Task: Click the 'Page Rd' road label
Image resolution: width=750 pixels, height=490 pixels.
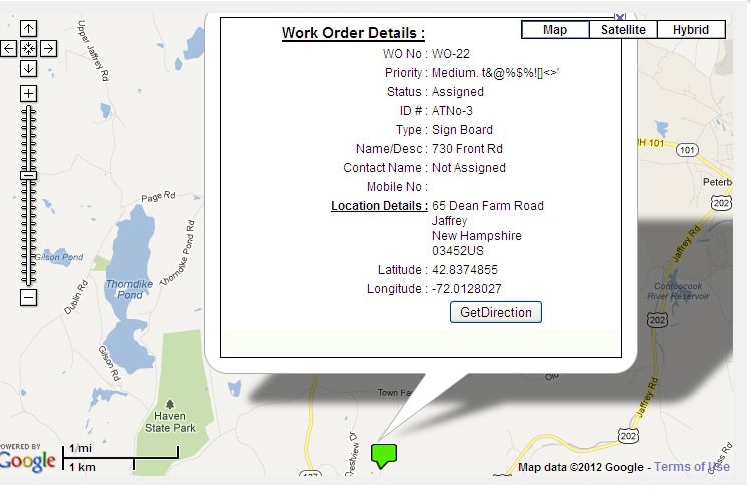Action: [x=158, y=196]
